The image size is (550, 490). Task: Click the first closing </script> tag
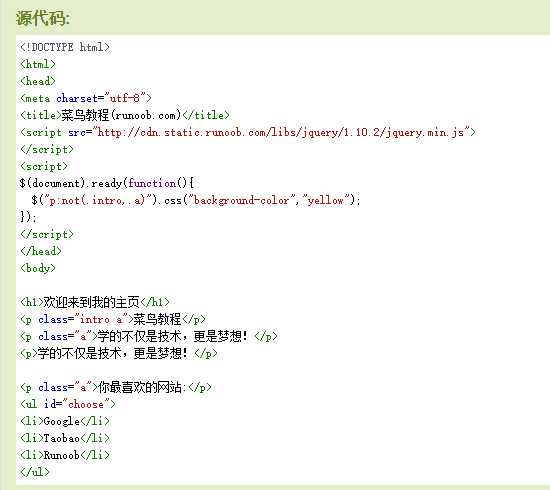[47, 149]
